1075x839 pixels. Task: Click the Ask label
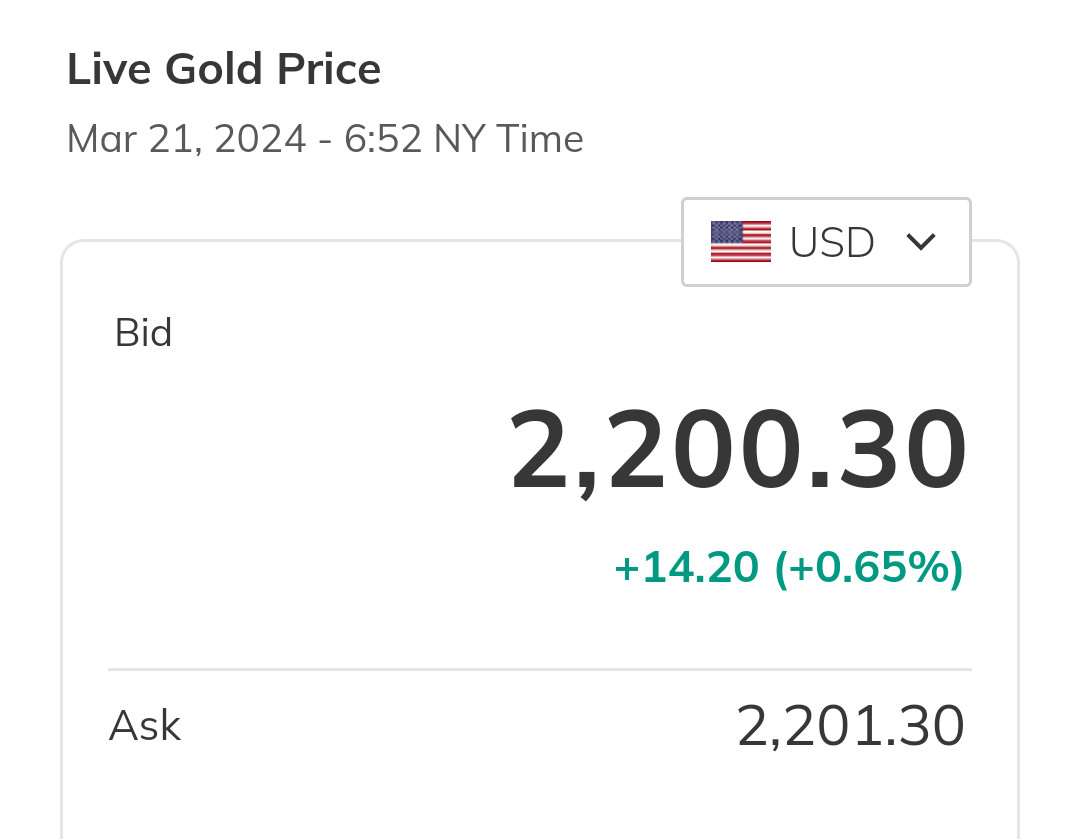click(x=145, y=725)
